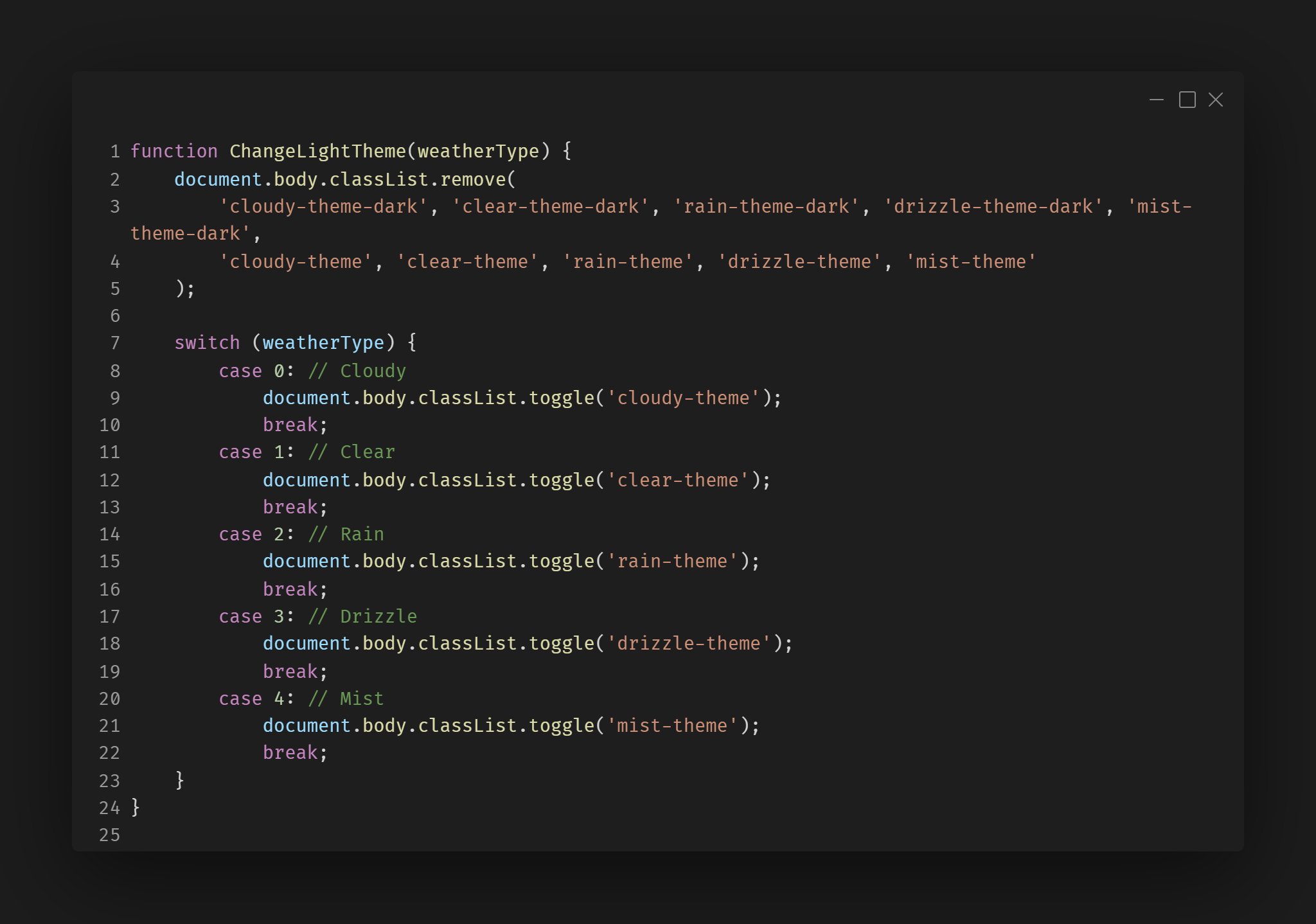Screen dimensions: 1316x924
Task: Click line number 24 in the gutter
Action: click(x=109, y=808)
